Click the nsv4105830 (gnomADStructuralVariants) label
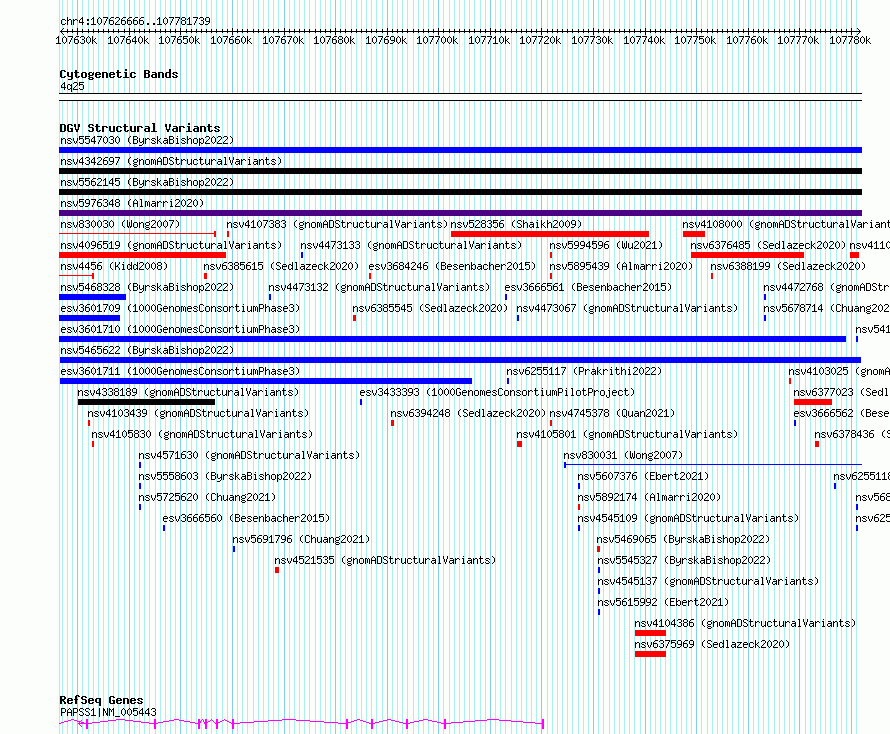 202,434
